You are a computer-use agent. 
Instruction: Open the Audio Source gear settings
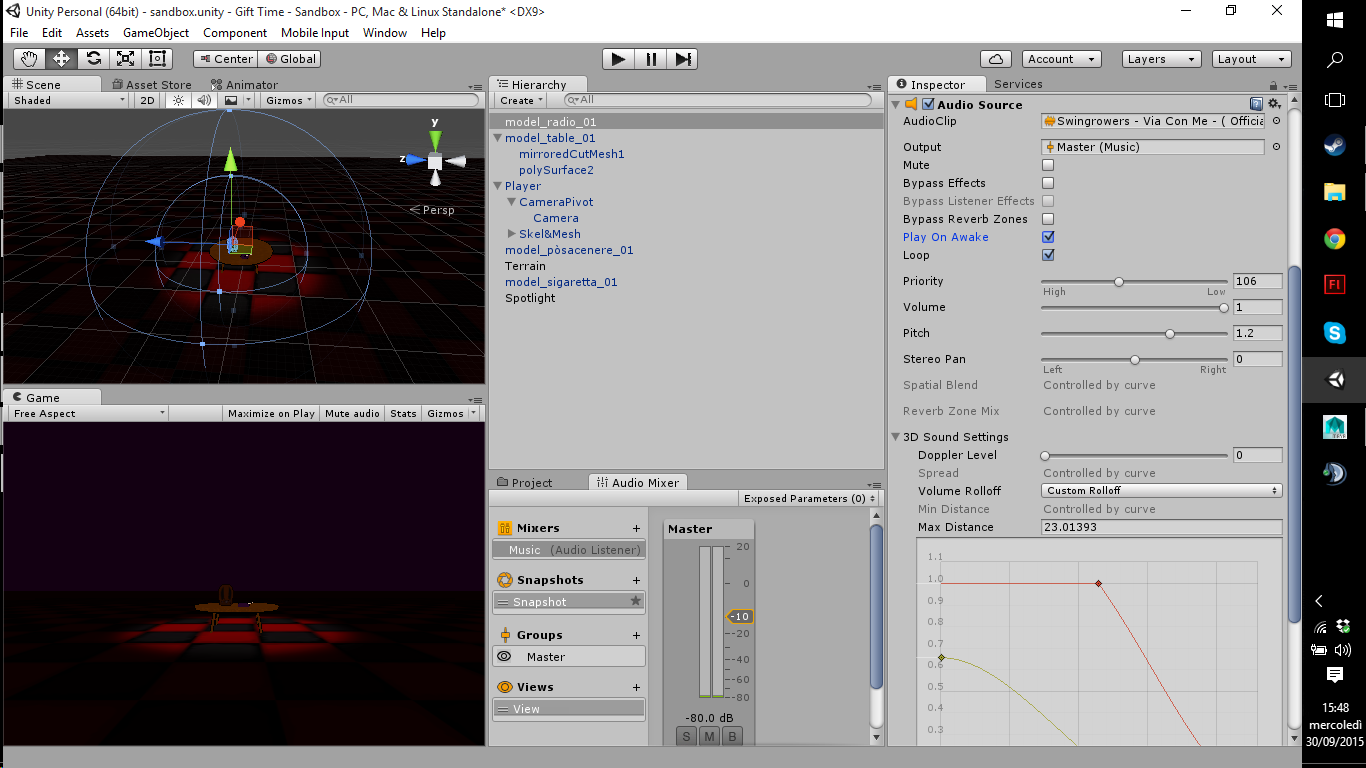click(1274, 104)
